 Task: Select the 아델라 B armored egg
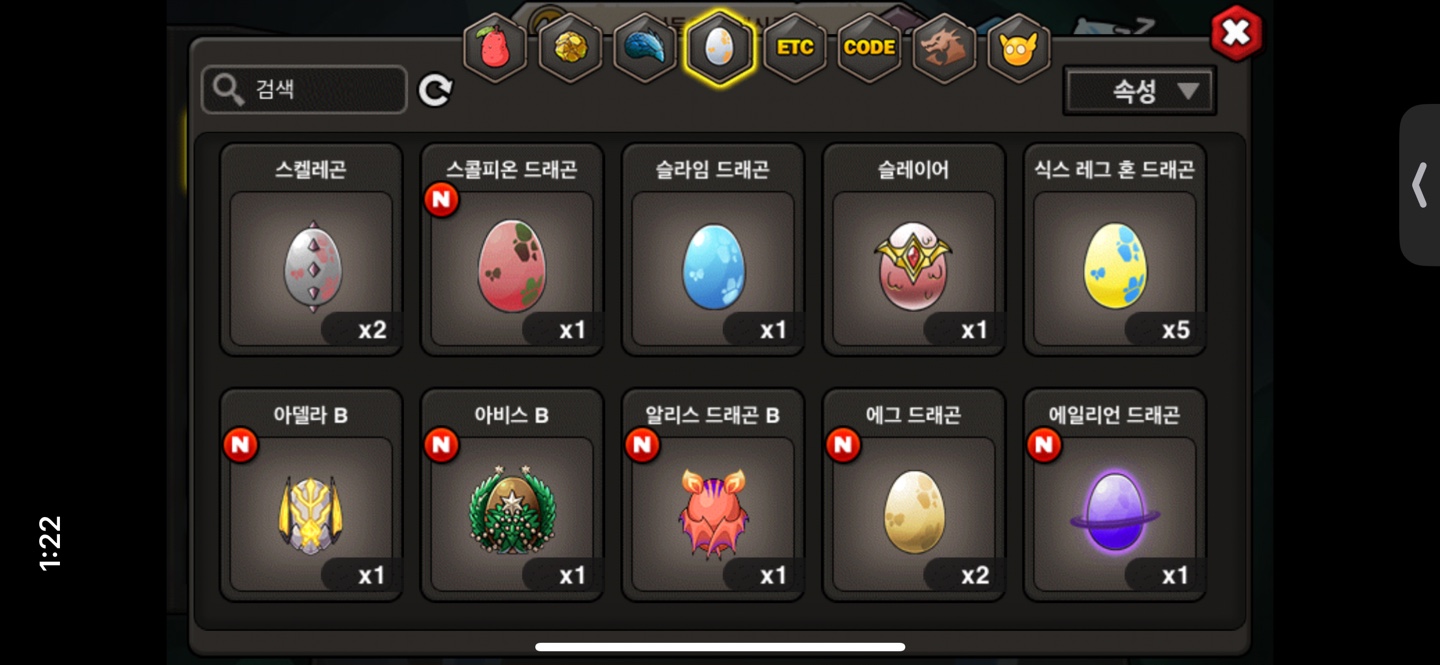pyautogui.click(x=311, y=495)
